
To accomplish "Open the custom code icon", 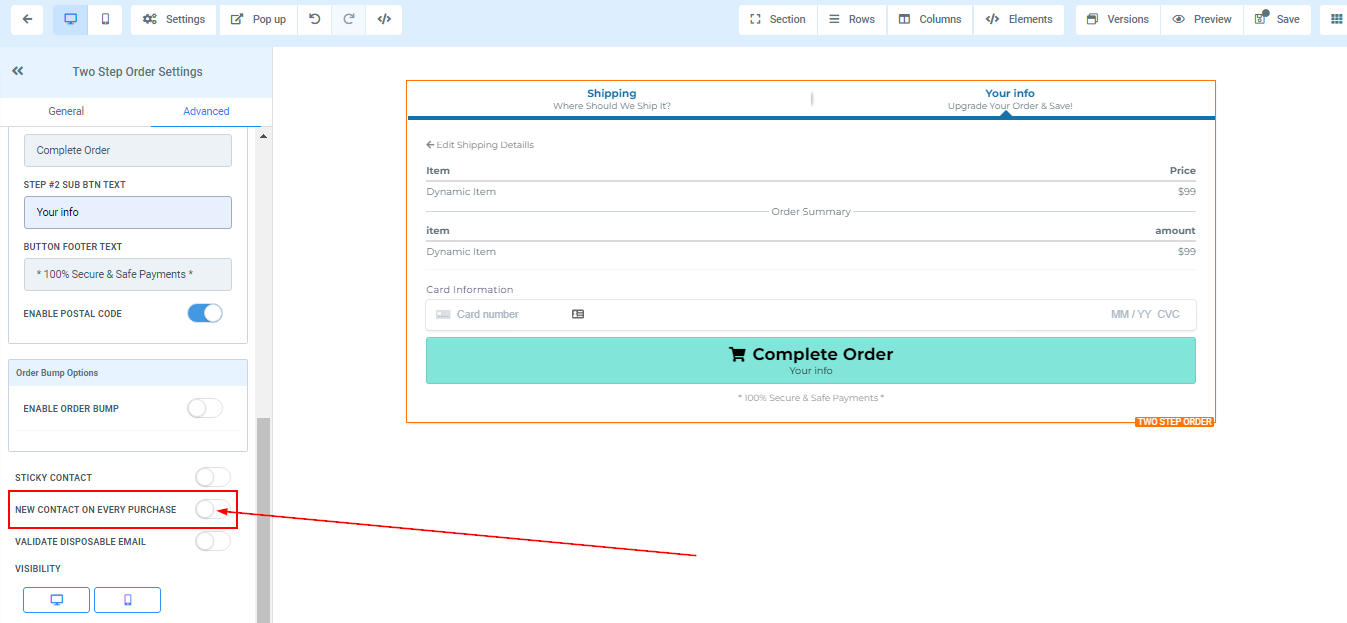I will [x=384, y=19].
